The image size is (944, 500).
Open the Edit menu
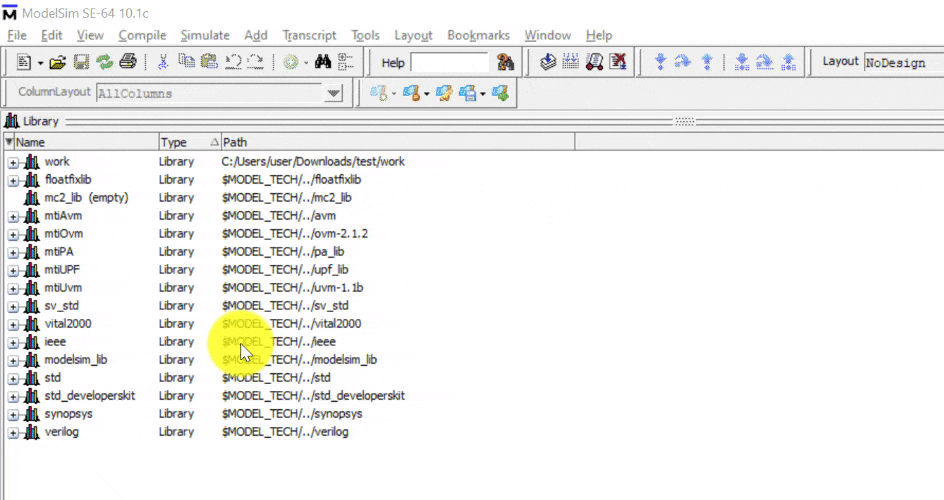click(52, 35)
